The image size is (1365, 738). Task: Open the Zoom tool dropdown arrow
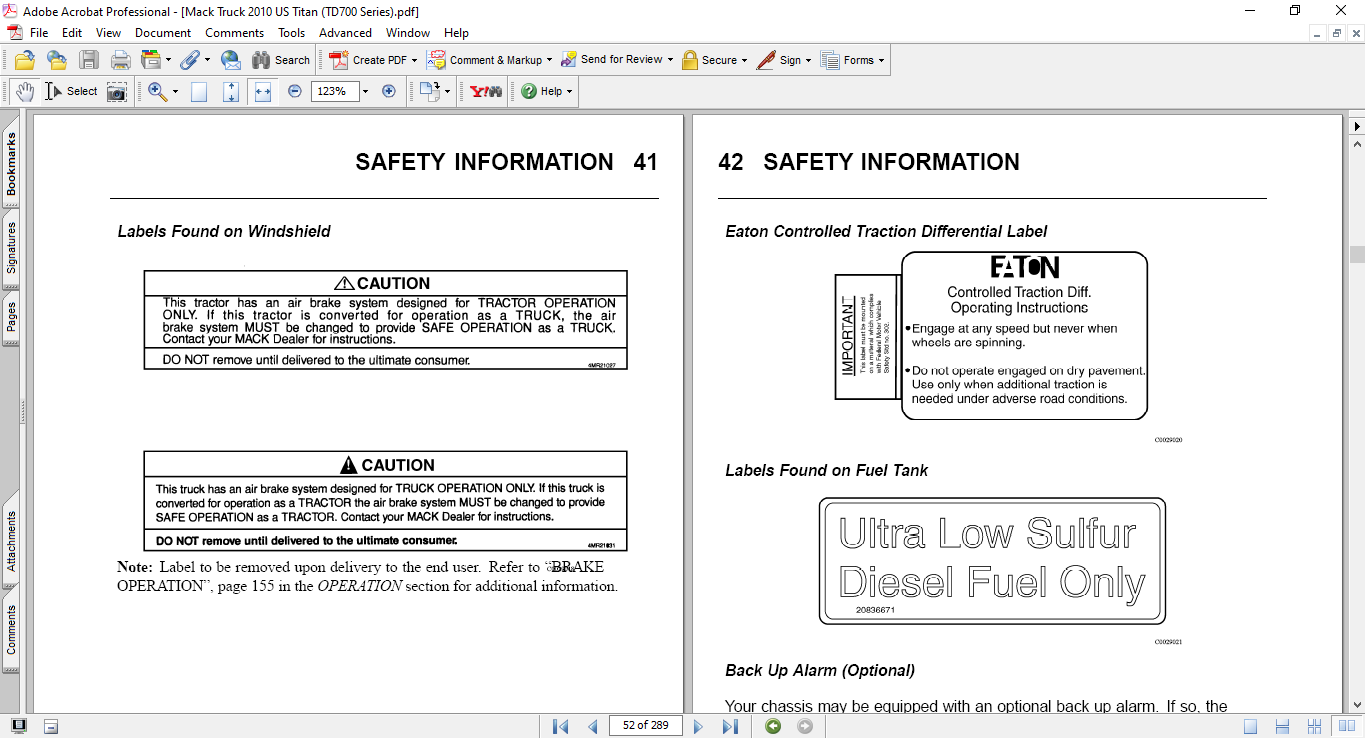coord(175,92)
